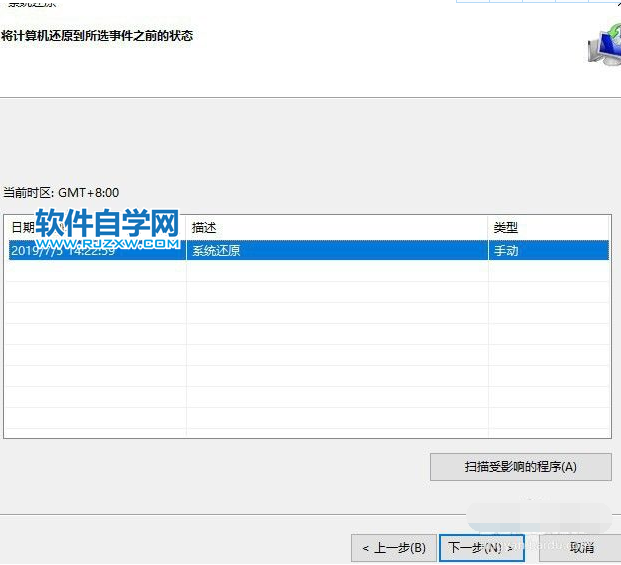Cancel the wizard with 取消 button

(582, 548)
